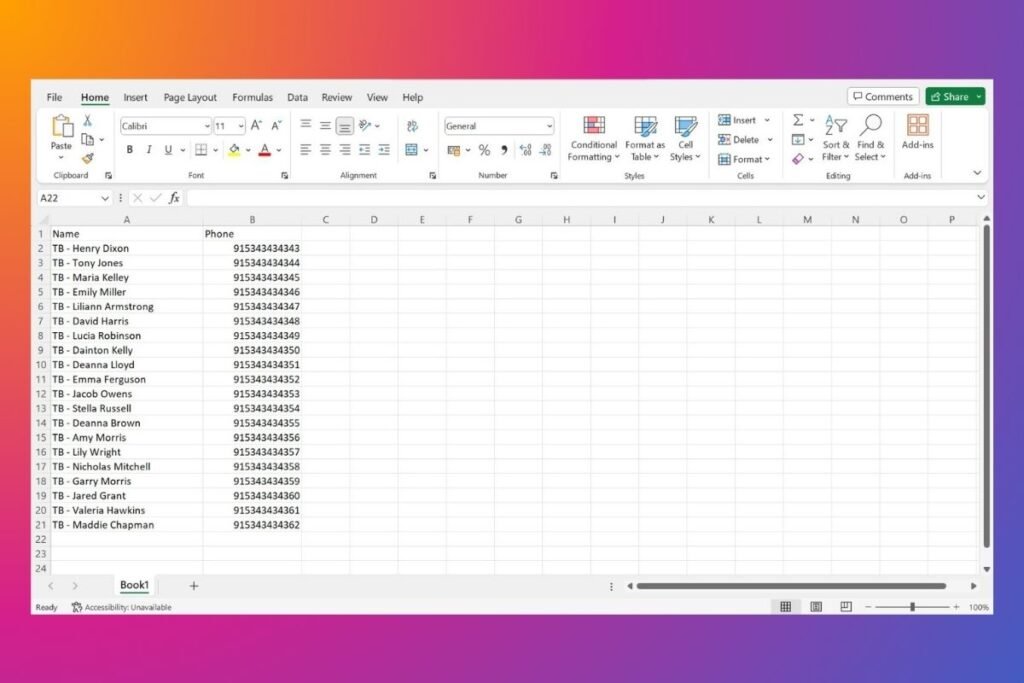Click the Fill down icon

coord(798,140)
